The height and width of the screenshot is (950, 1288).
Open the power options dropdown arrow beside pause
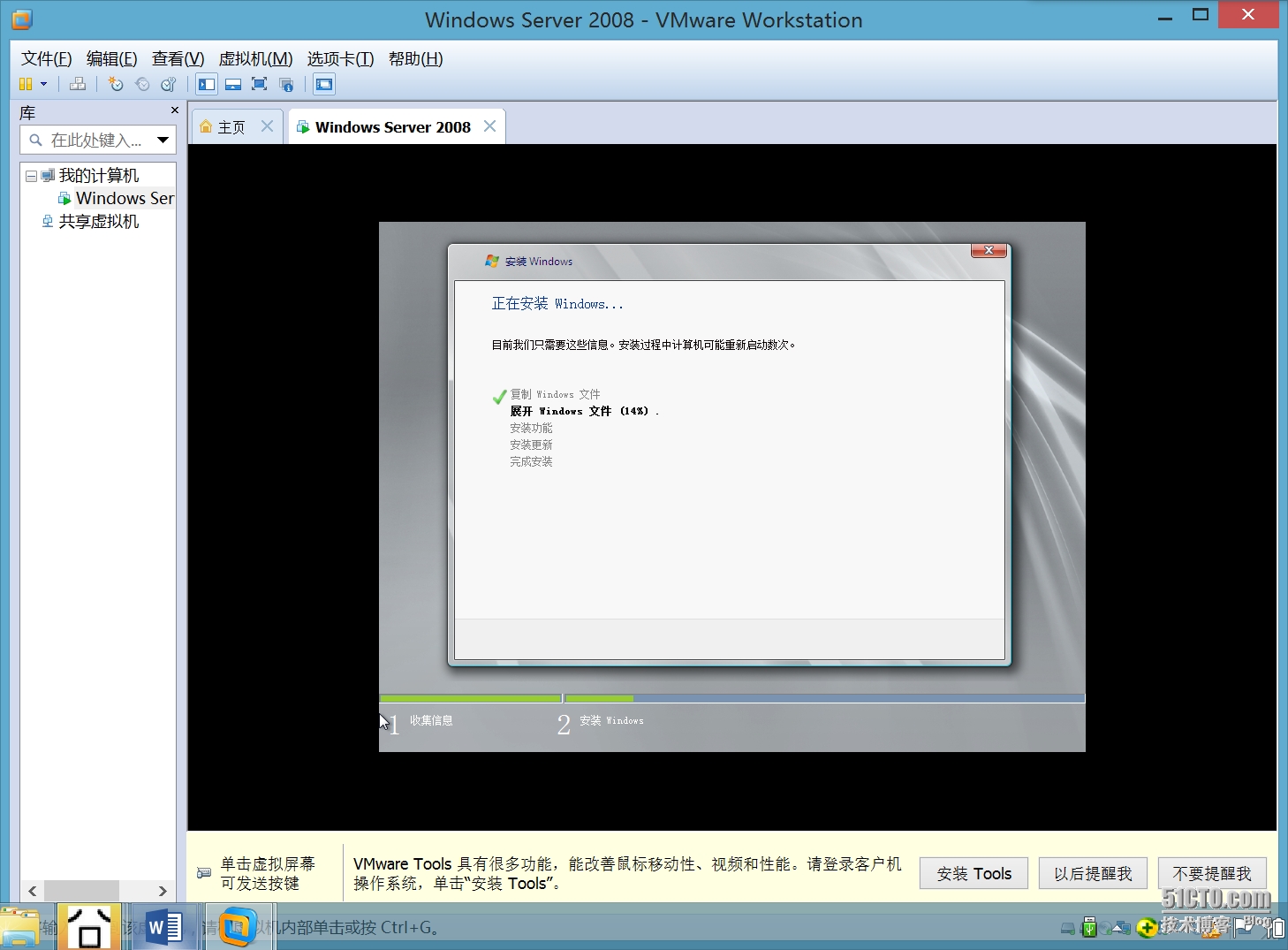(43, 84)
